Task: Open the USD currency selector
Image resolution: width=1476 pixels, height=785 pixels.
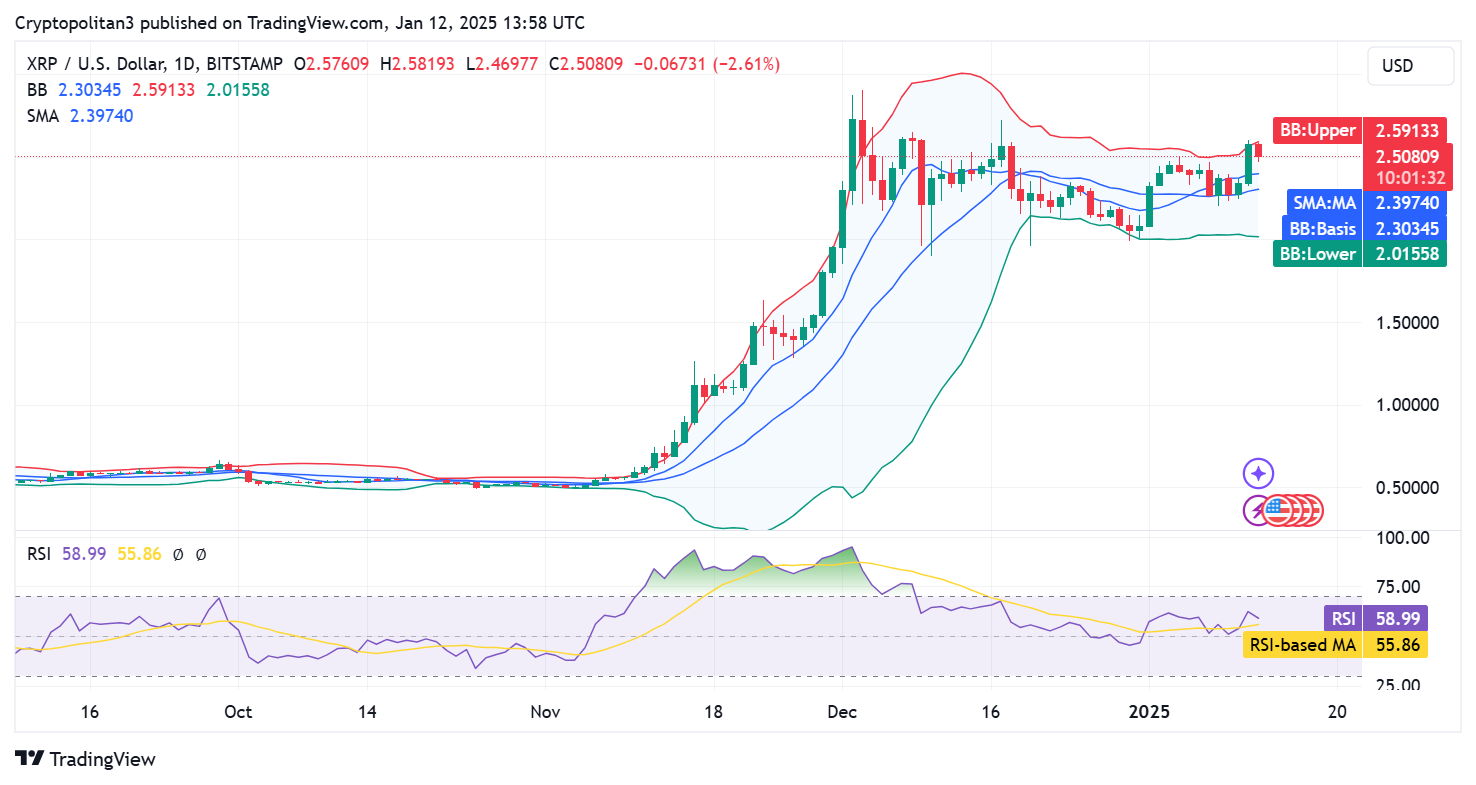Action: pos(1410,66)
